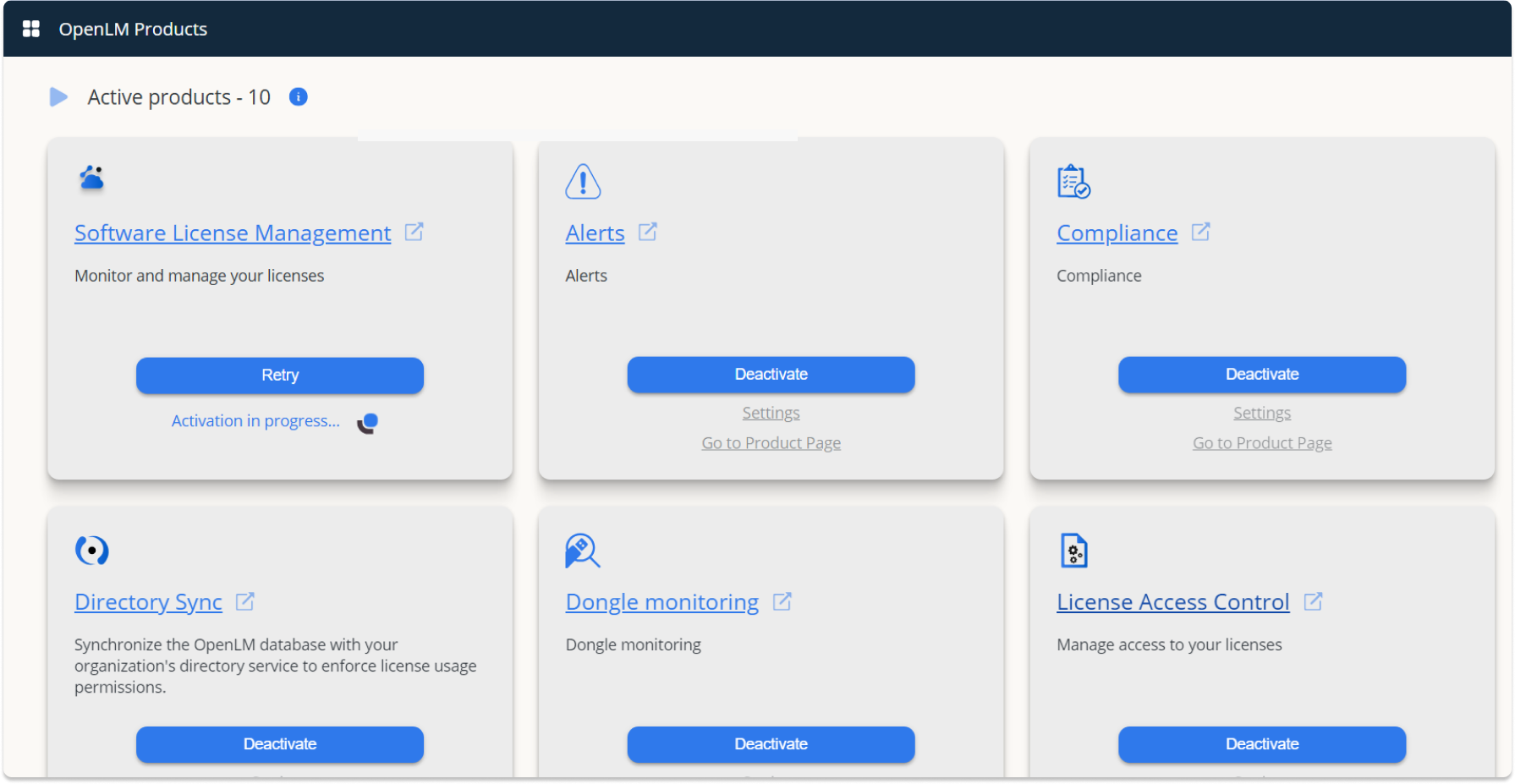This screenshot has height=784, width=1515.
Task: Click the License Access Control document icon
Action: tap(1073, 550)
